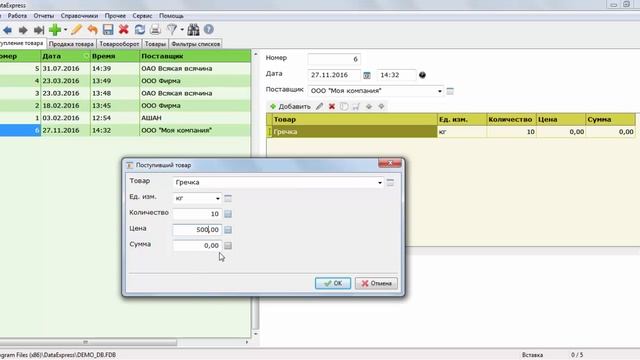Open the Отчеты menu
This screenshot has width=640, height=360.
pos(44,16)
